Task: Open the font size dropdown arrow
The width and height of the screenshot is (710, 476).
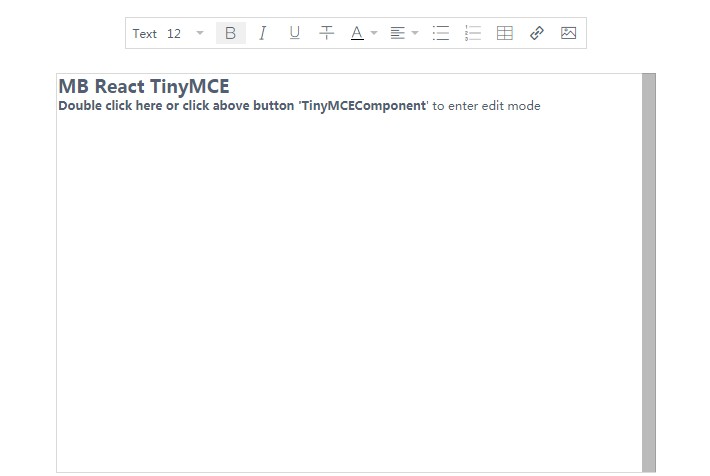Action: 200,33
